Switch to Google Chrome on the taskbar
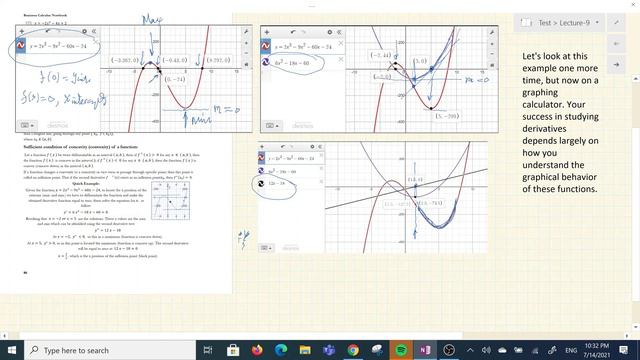 pos(353,350)
